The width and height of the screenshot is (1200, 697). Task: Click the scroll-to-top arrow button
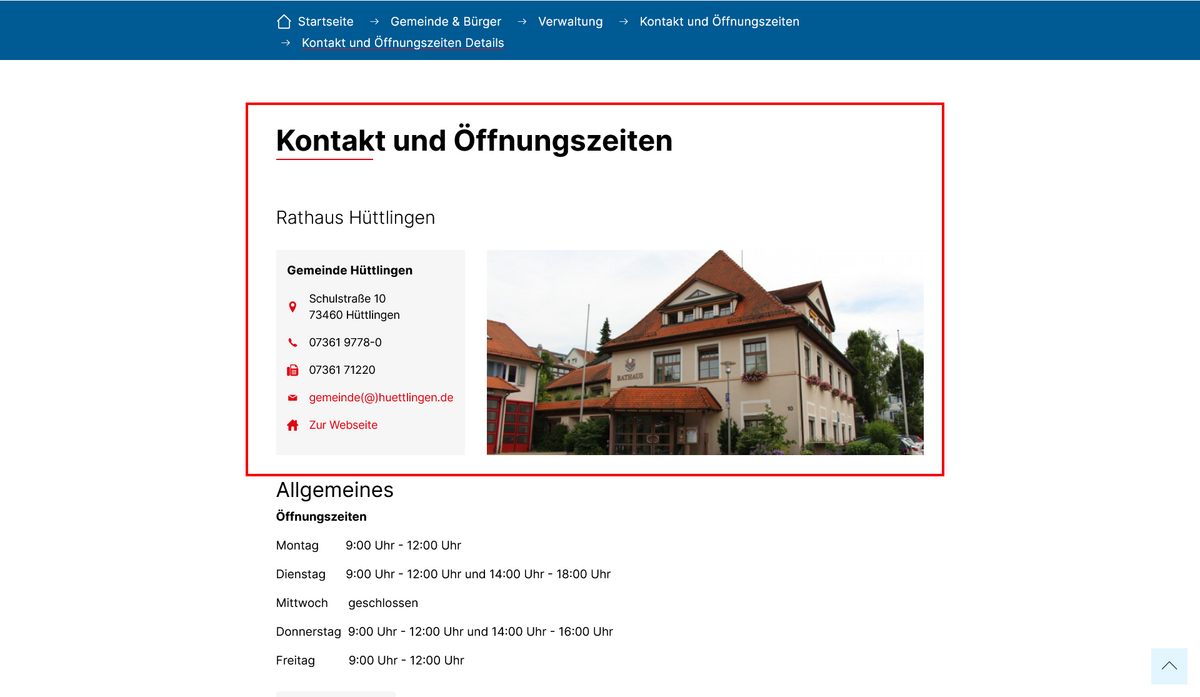(1169, 666)
